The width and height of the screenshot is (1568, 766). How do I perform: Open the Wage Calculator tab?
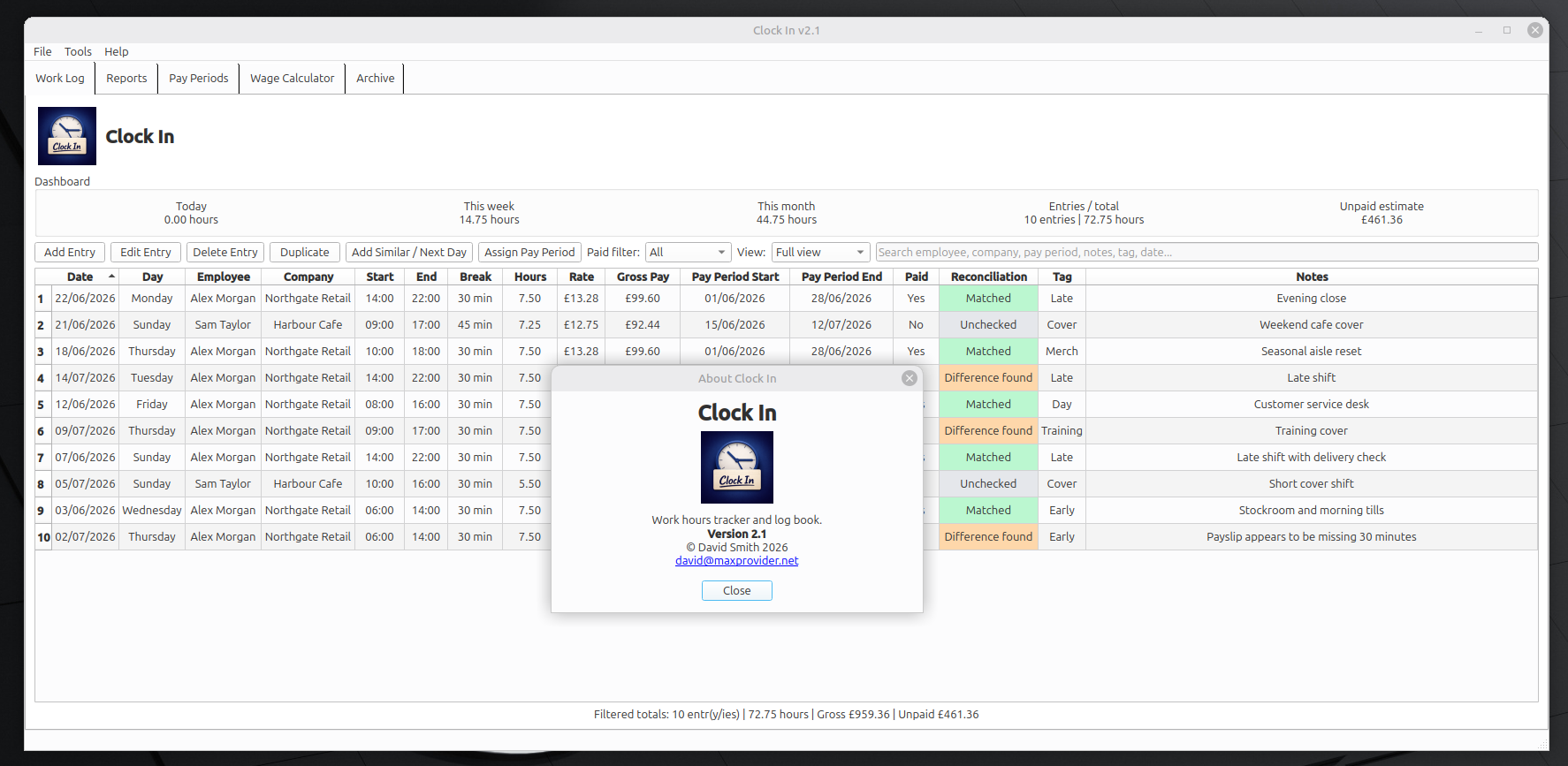293,79
